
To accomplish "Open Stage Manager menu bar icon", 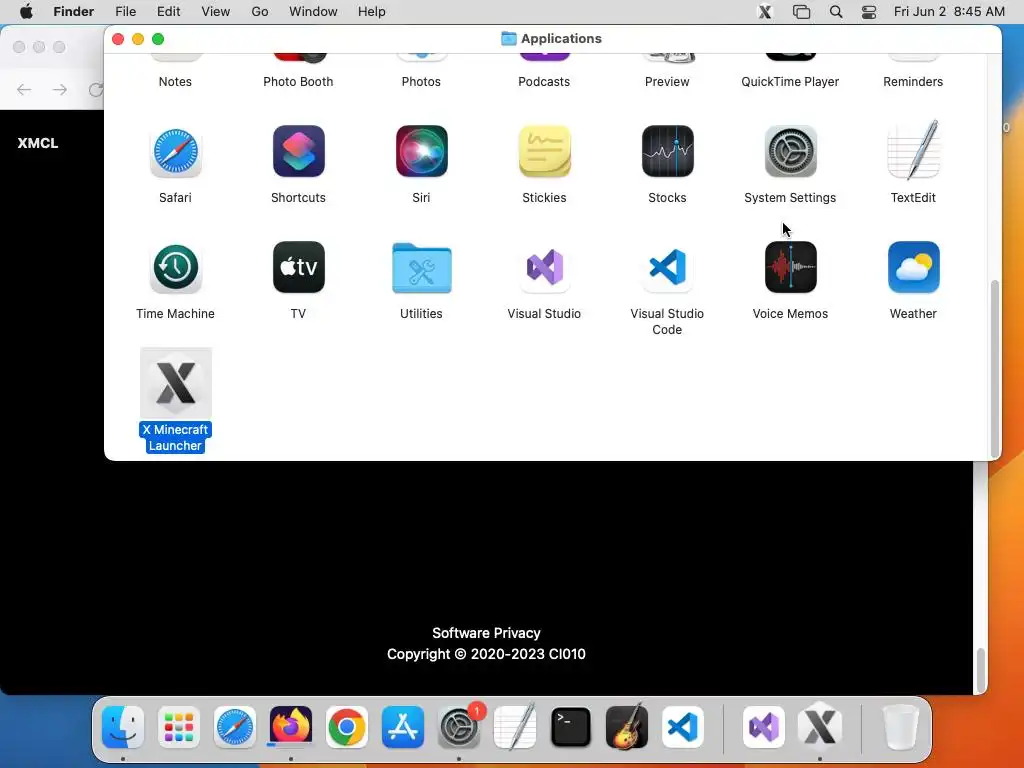I will 801,12.
